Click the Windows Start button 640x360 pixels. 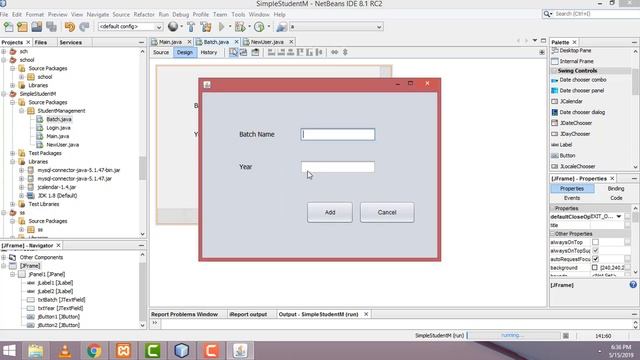(9, 351)
